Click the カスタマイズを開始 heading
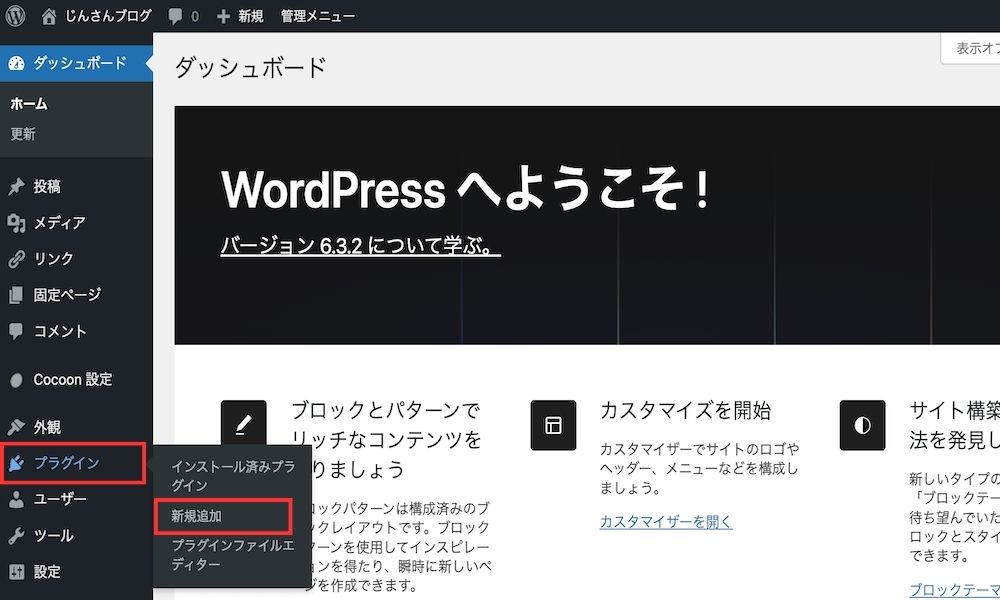The height and width of the screenshot is (600, 1000). pos(686,411)
